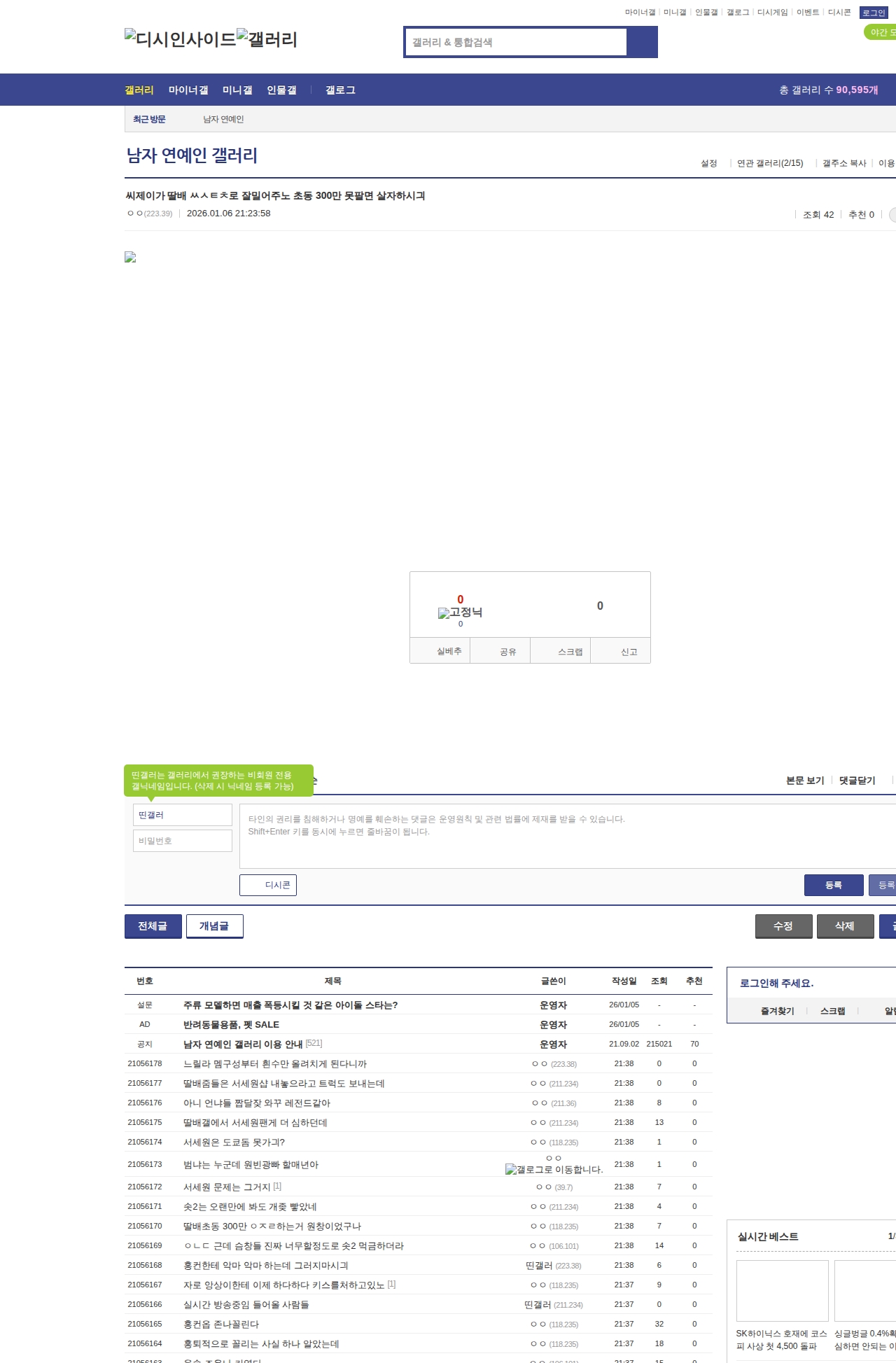
Task: Open 디시콘 in the top links
Action: click(839, 13)
